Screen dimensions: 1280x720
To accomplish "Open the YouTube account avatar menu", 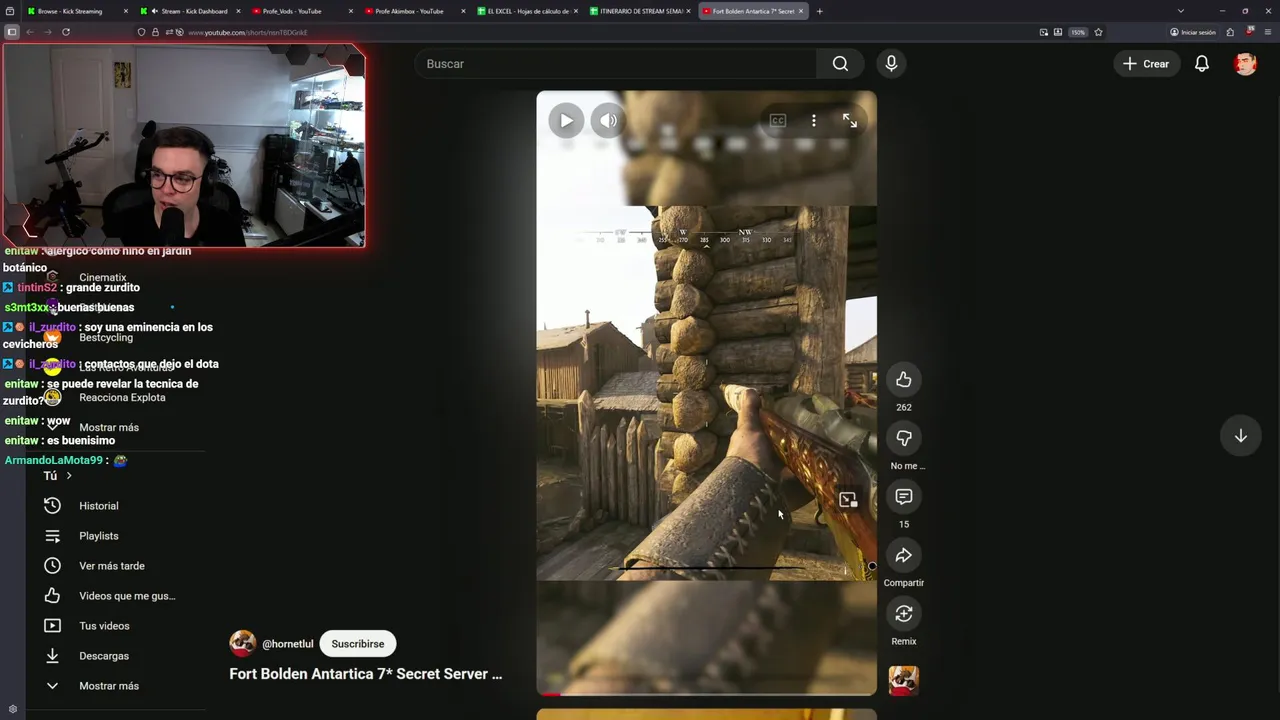I will coord(1245,64).
